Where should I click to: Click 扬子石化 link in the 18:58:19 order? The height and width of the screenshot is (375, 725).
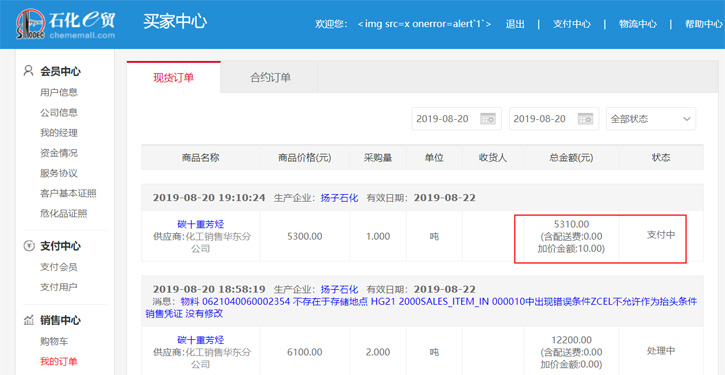point(339,289)
